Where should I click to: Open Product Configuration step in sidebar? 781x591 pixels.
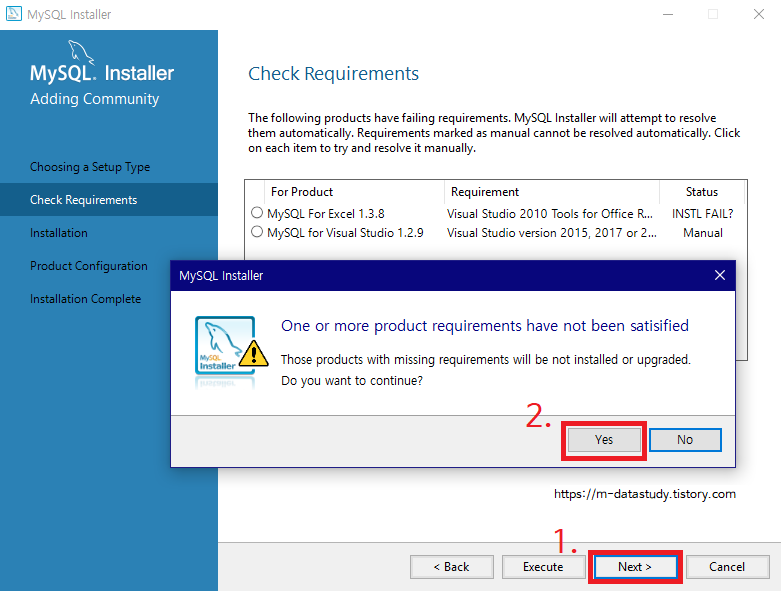tap(89, 266)
